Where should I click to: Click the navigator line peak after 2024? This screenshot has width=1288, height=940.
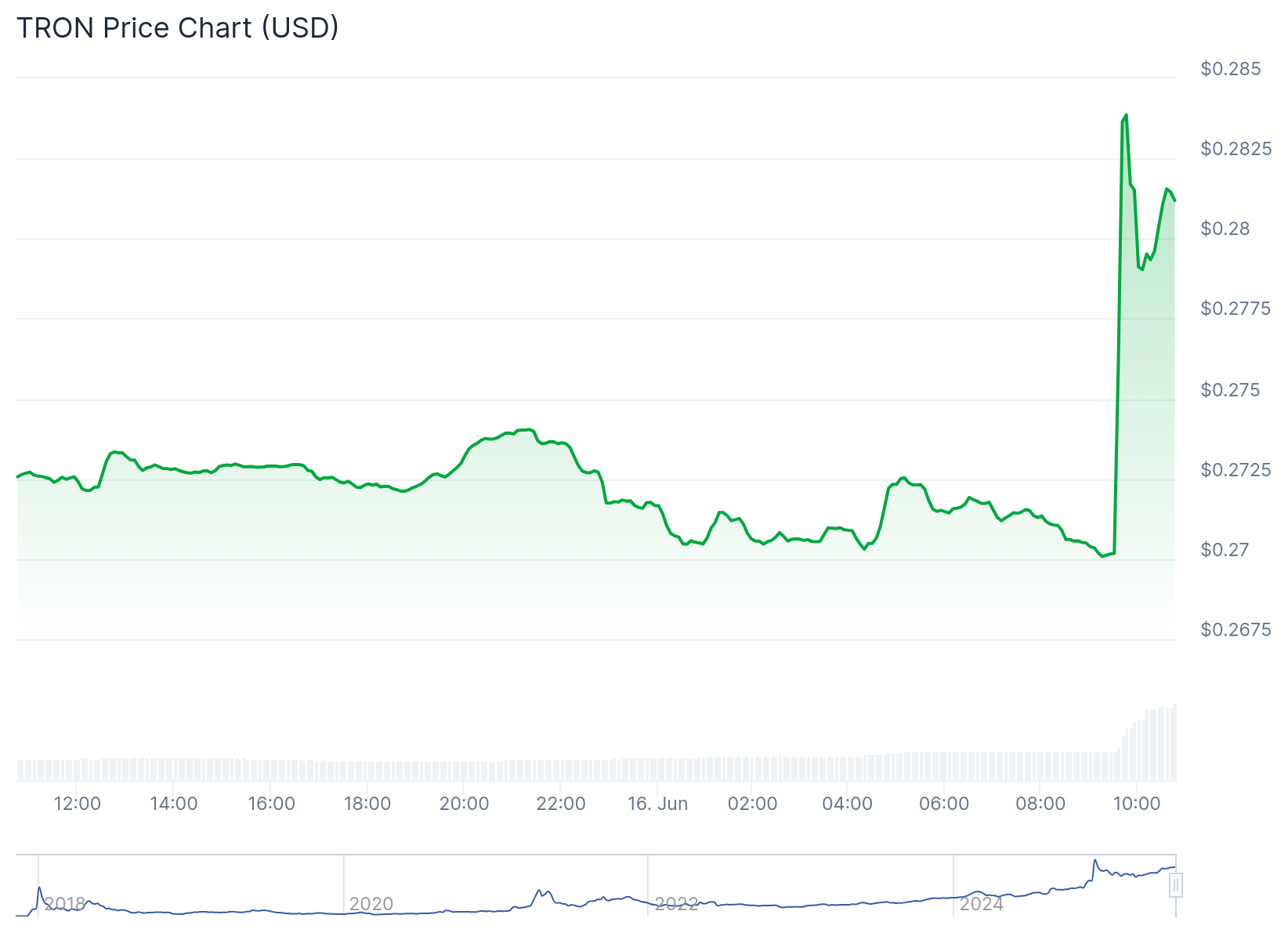pos(1094,861)
